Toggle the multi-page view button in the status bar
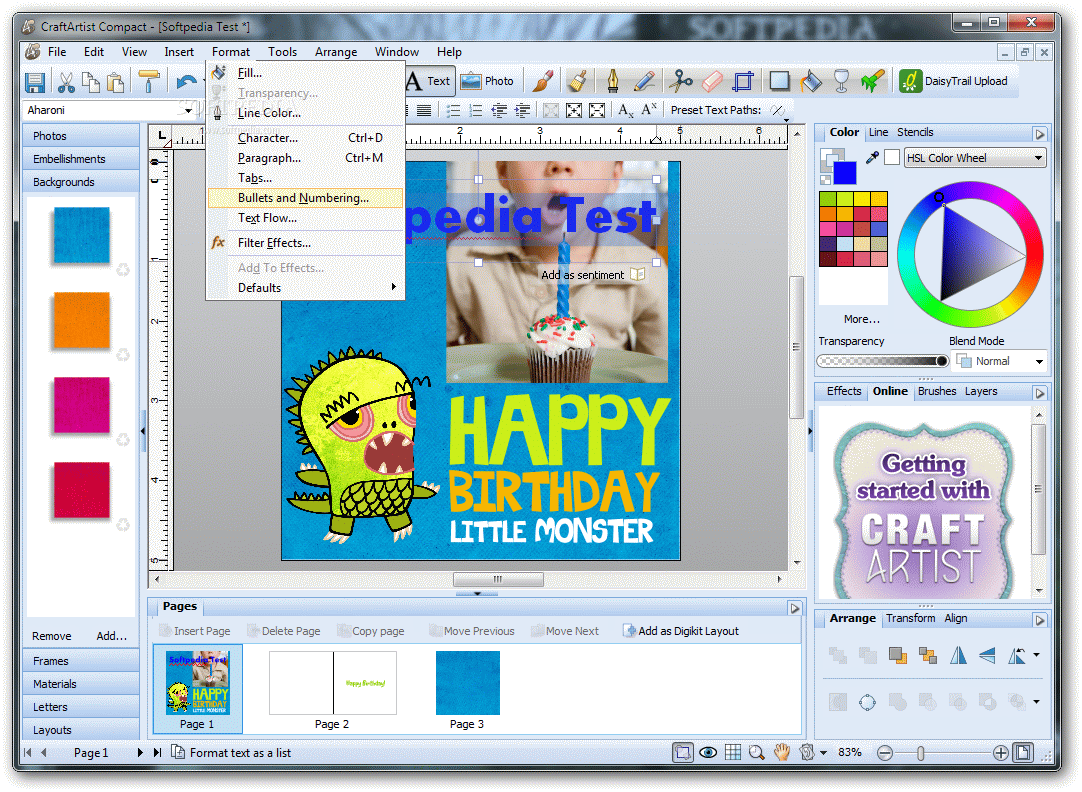This screenshot has width=1082, height=792. (x=683, y=752)
